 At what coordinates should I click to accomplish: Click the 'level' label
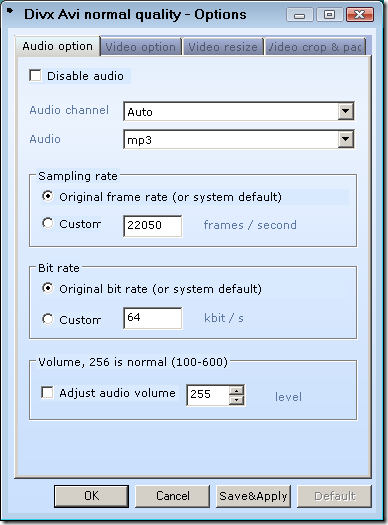coord(288,397)
